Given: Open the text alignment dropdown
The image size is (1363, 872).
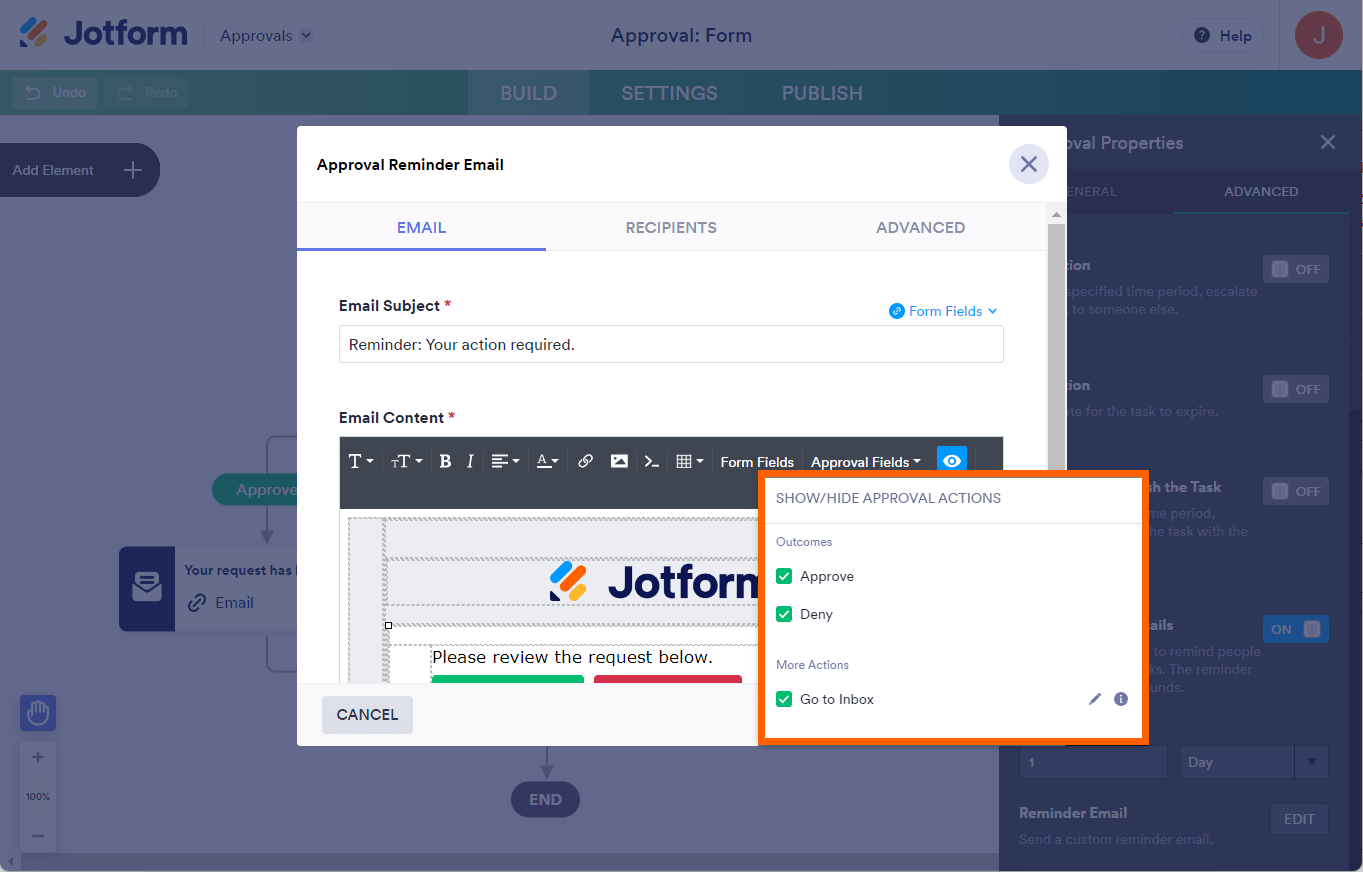Looking at the screenshot, I should [506, 461].
